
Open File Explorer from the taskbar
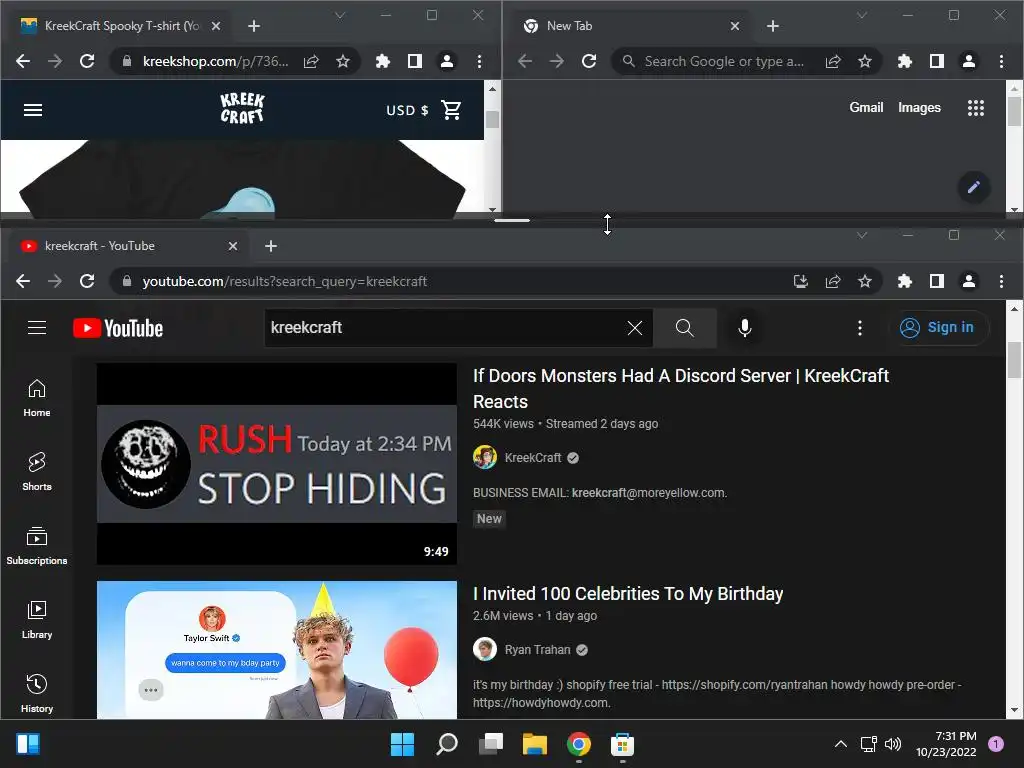(x=534, y=744)
